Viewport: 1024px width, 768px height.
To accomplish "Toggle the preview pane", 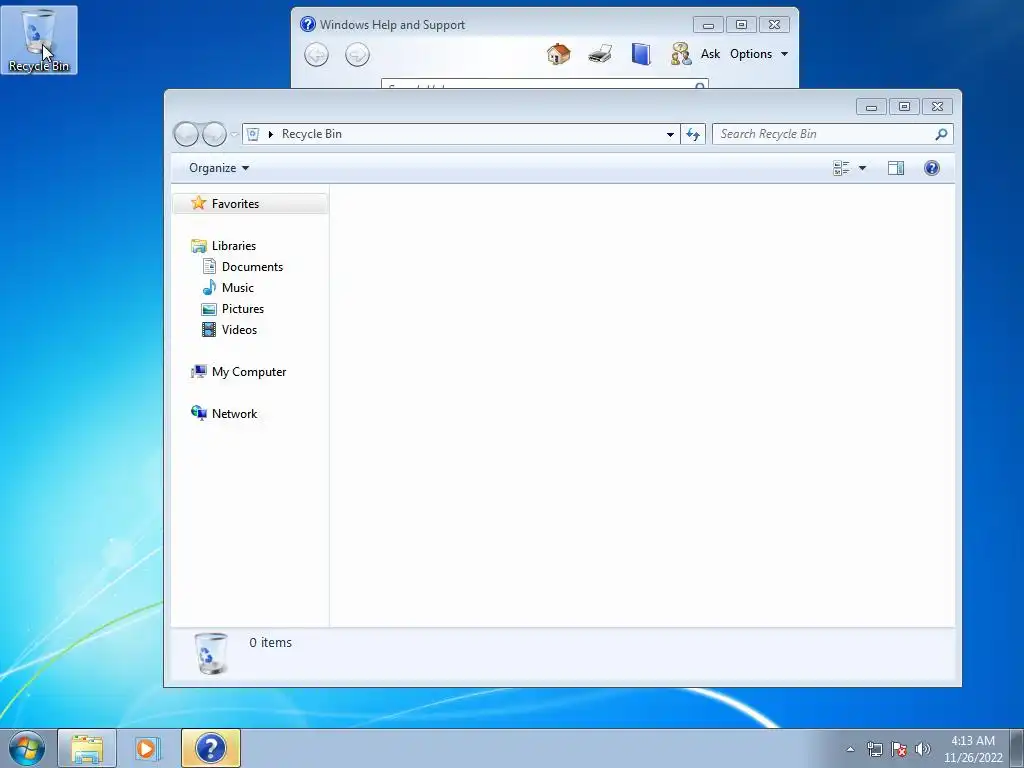I will (896, 168).
